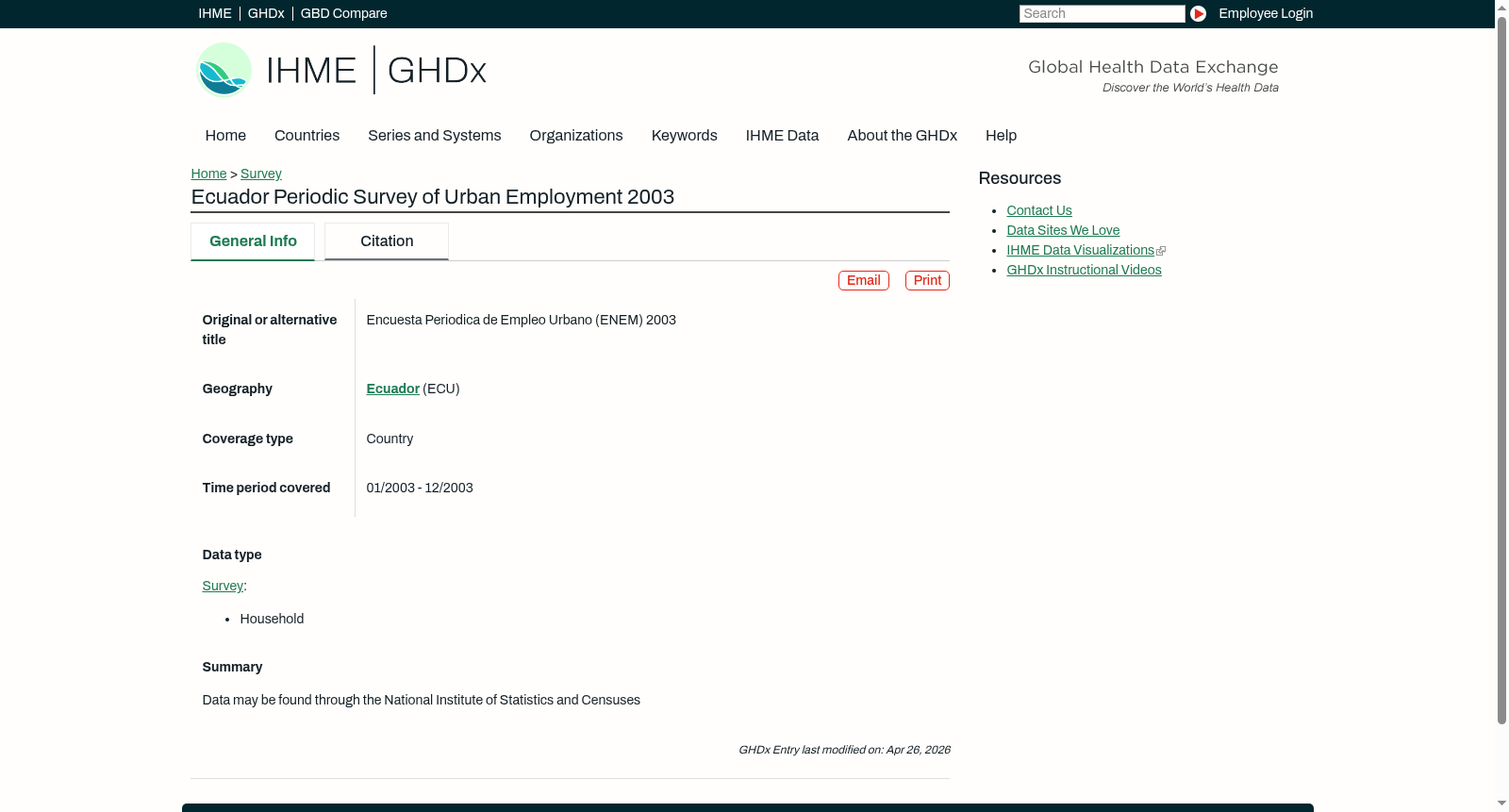Focus the Search input field

[1102, 13]
